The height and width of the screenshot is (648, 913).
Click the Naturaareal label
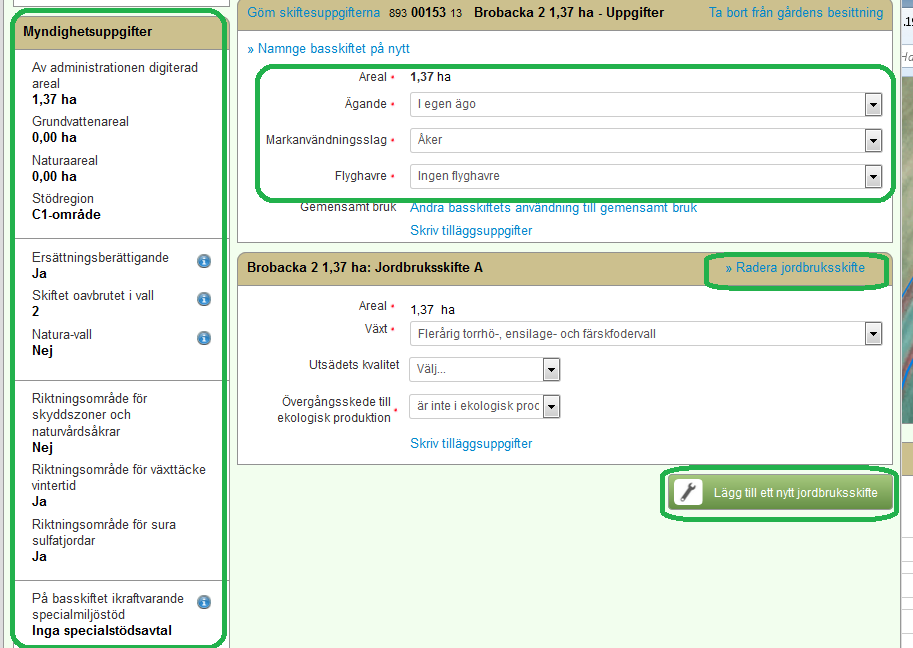pos(65,161)
